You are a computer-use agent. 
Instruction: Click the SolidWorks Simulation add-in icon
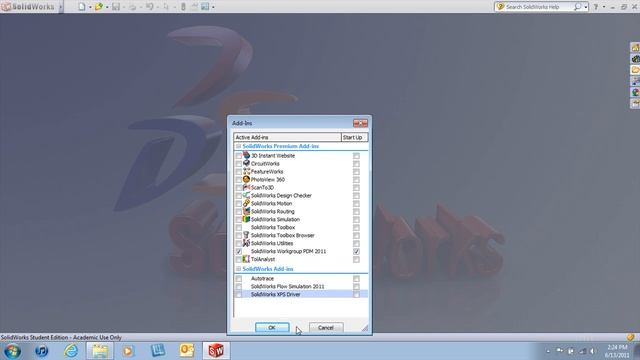[x=246, y=219]
